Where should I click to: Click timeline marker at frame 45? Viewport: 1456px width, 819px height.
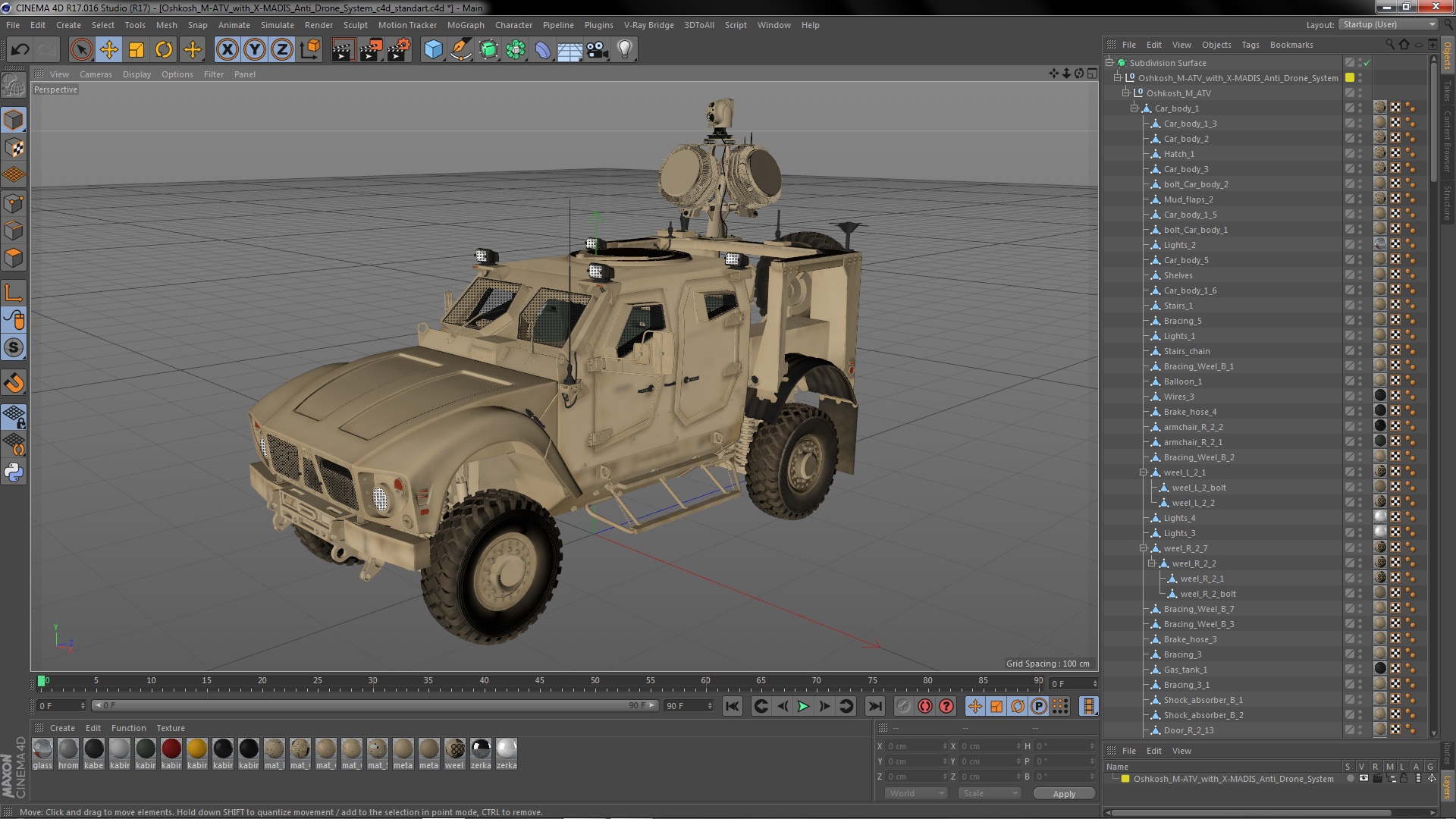[x=539, y=681]
